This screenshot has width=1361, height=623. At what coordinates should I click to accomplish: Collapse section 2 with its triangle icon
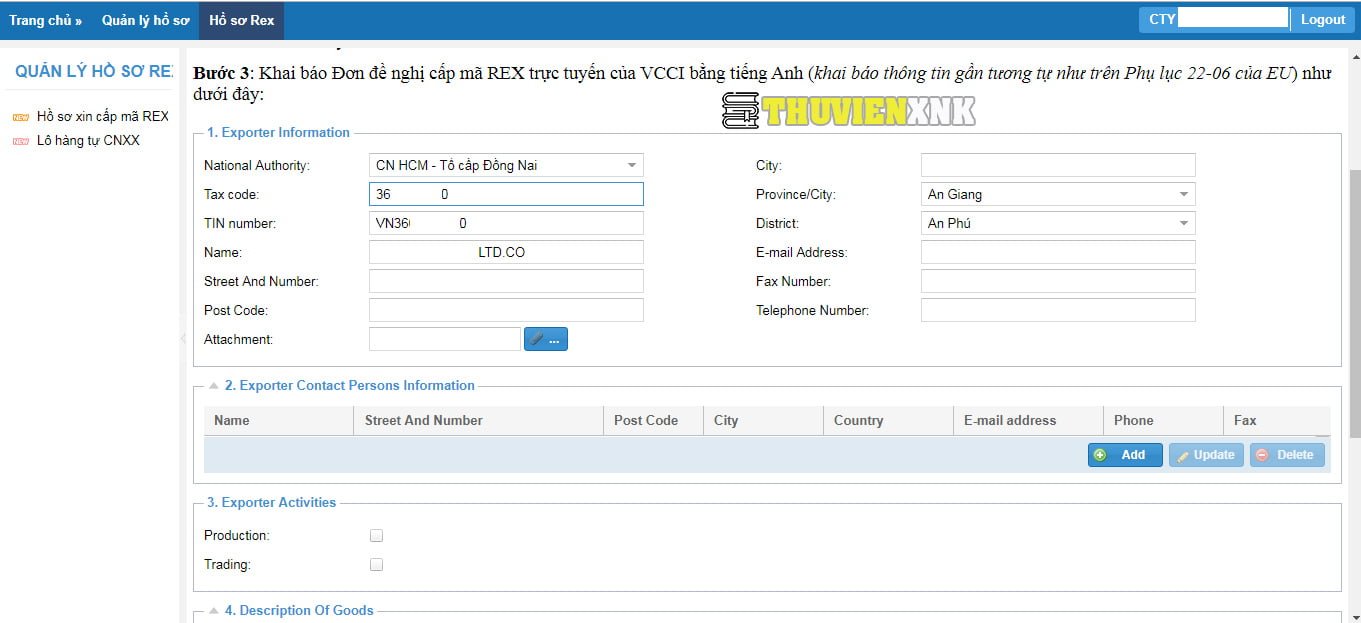[x=213, y=385]
